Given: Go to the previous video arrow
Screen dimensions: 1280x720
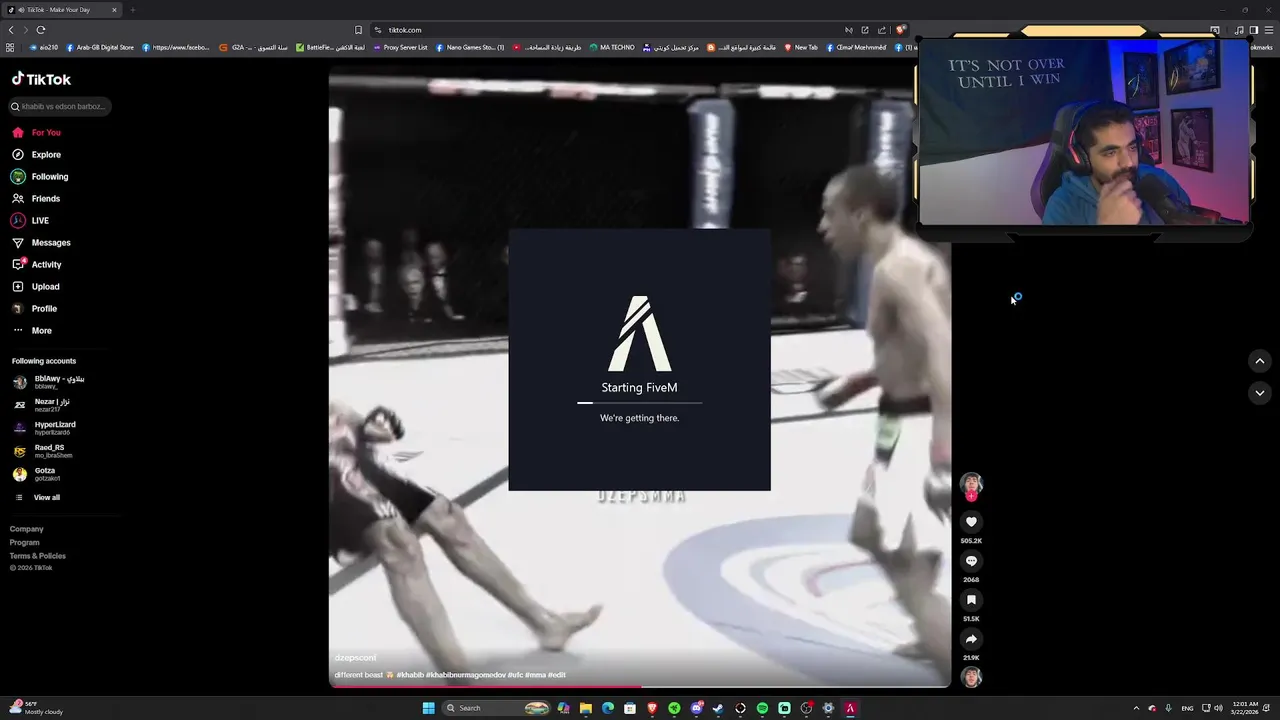Looking at the screenshot, I should click(1260, 361).
